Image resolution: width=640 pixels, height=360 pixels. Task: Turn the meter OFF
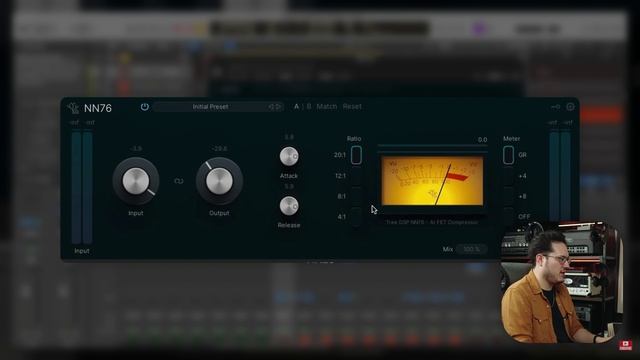pos(508,217)
